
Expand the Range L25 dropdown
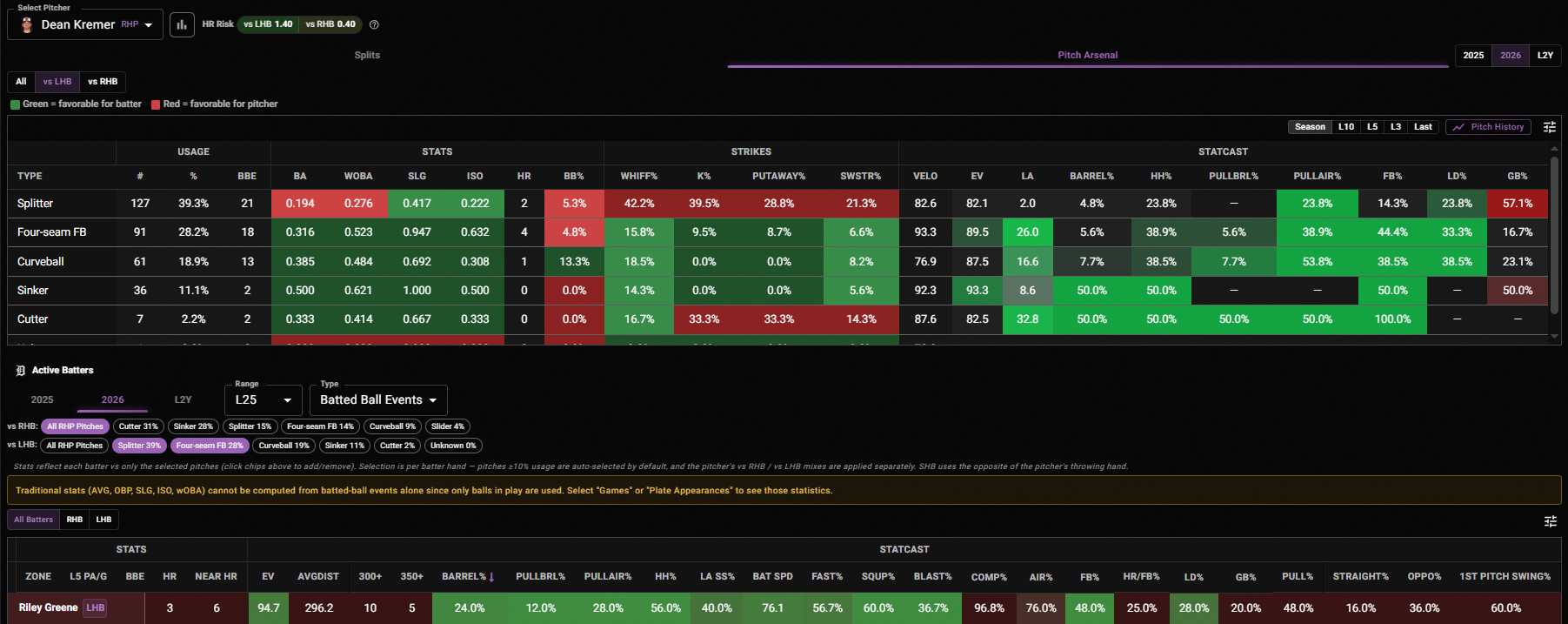click(x=264, y=399)
